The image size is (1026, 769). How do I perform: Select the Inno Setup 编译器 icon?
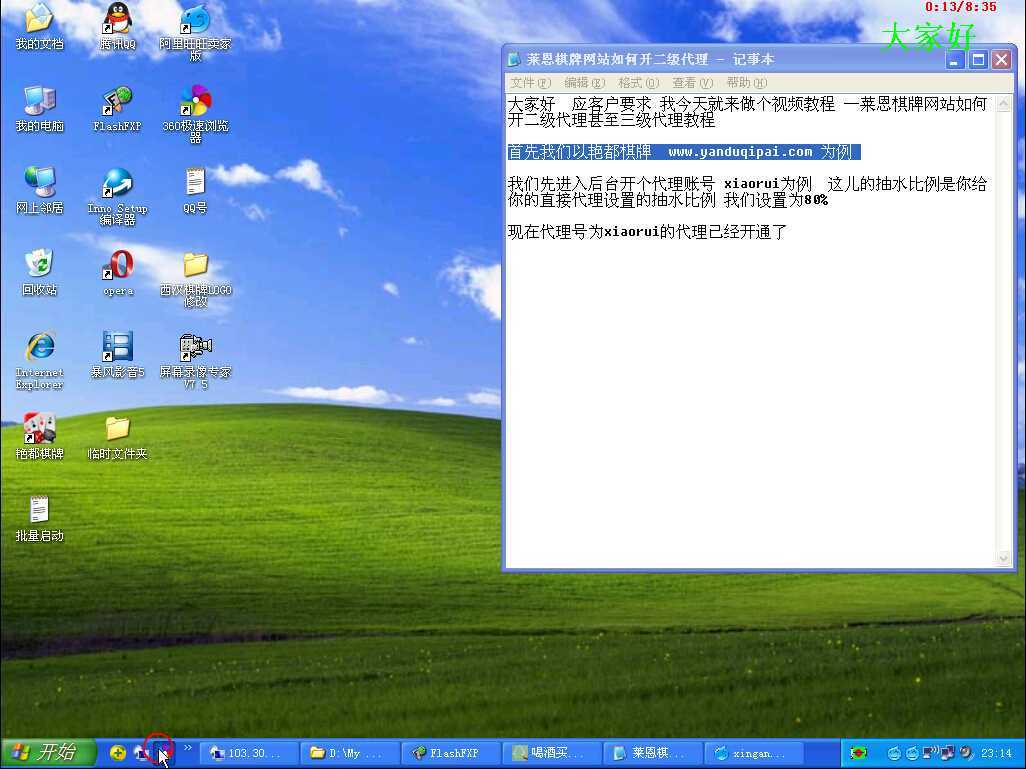(x=117, y=184)
